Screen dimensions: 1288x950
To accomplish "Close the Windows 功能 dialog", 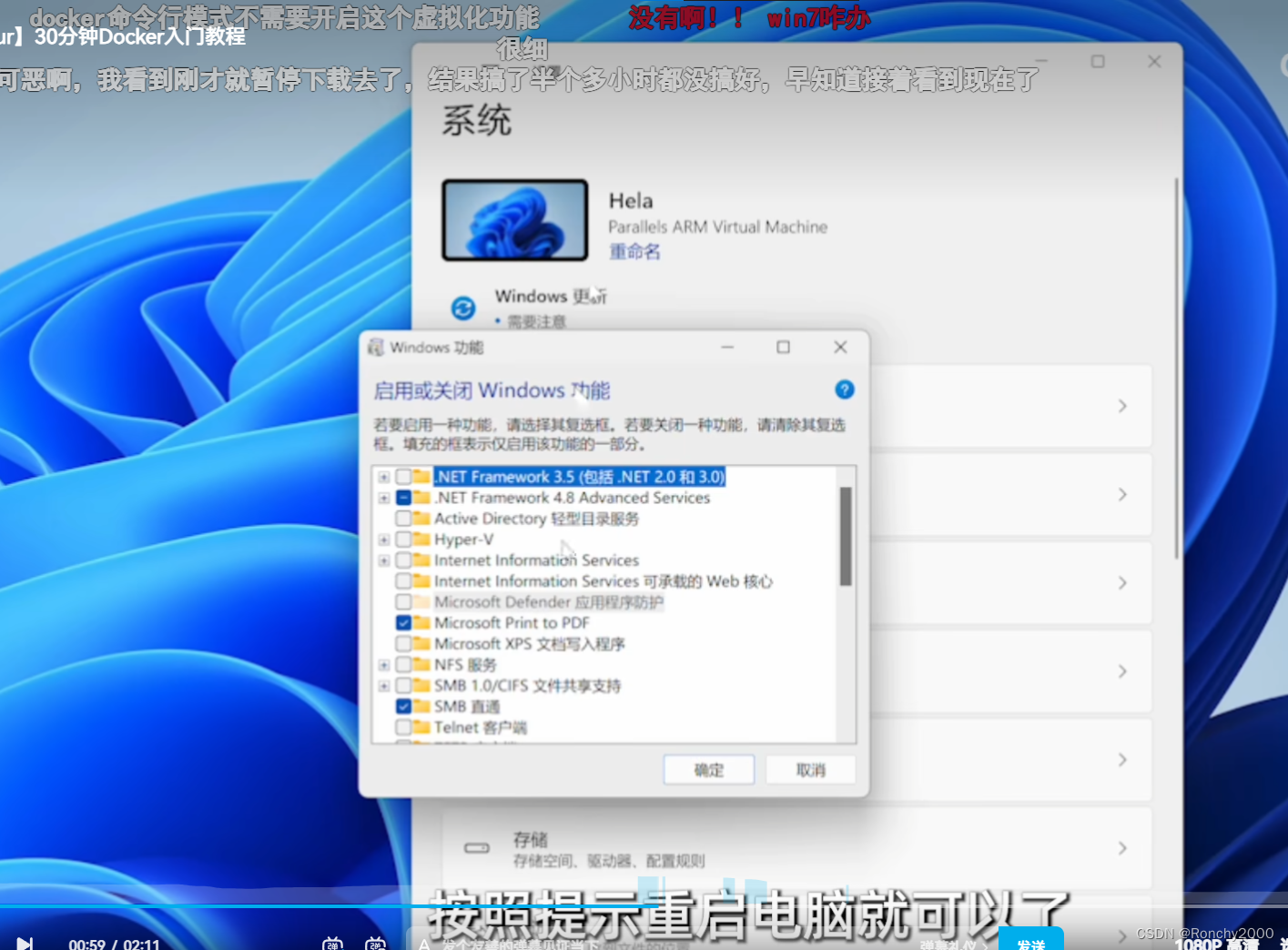I will tap(840, 348).
